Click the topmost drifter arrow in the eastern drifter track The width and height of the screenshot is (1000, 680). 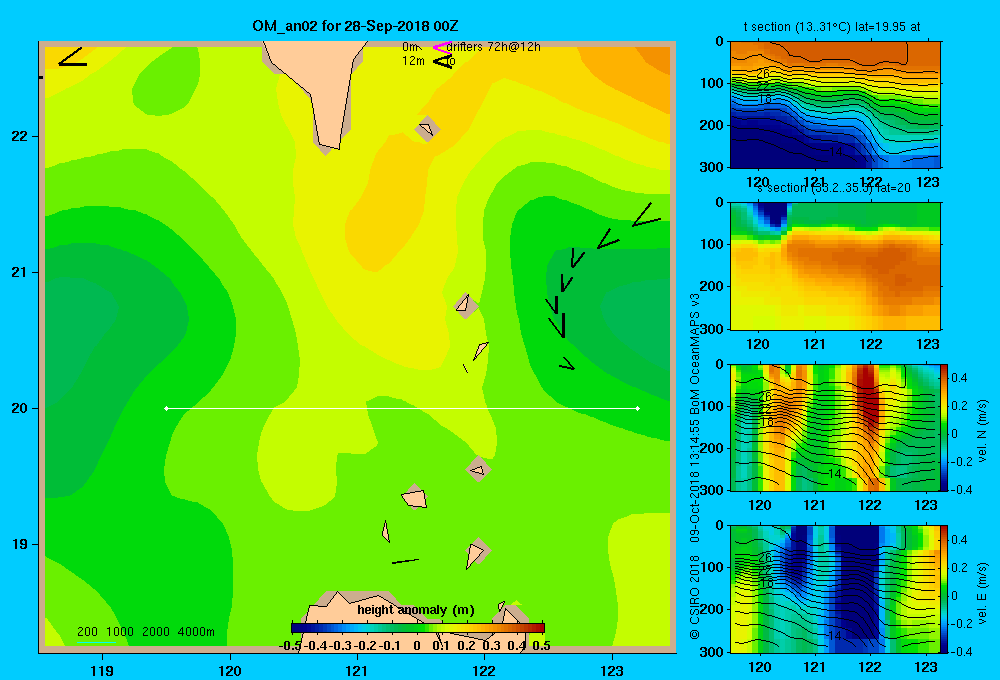647,216
